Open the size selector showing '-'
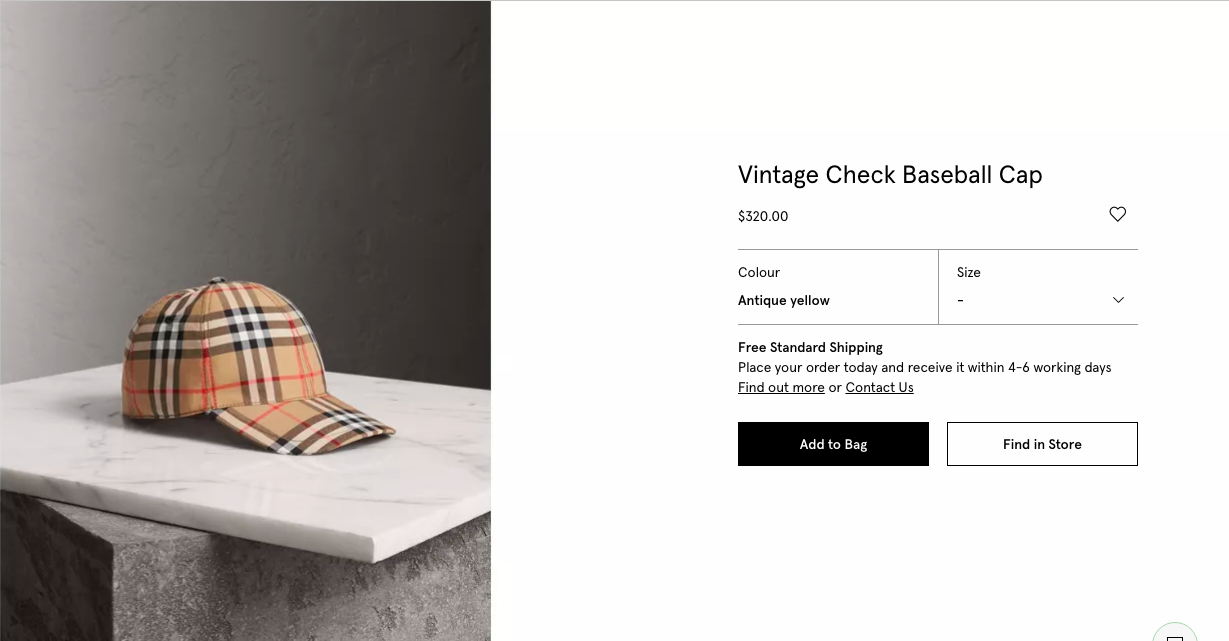Screen dimensions: 1229x641 [1038, 300]
